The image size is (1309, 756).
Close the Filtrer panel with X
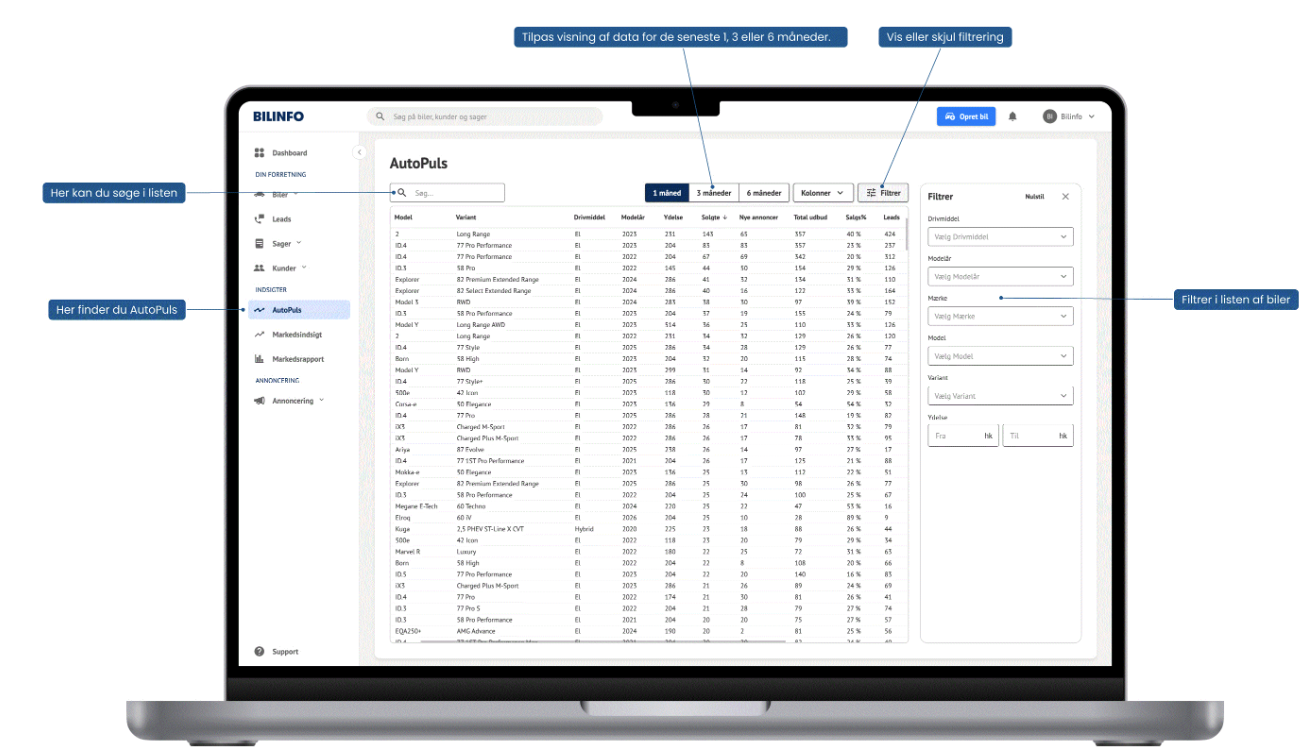[x=1065, y=197]
